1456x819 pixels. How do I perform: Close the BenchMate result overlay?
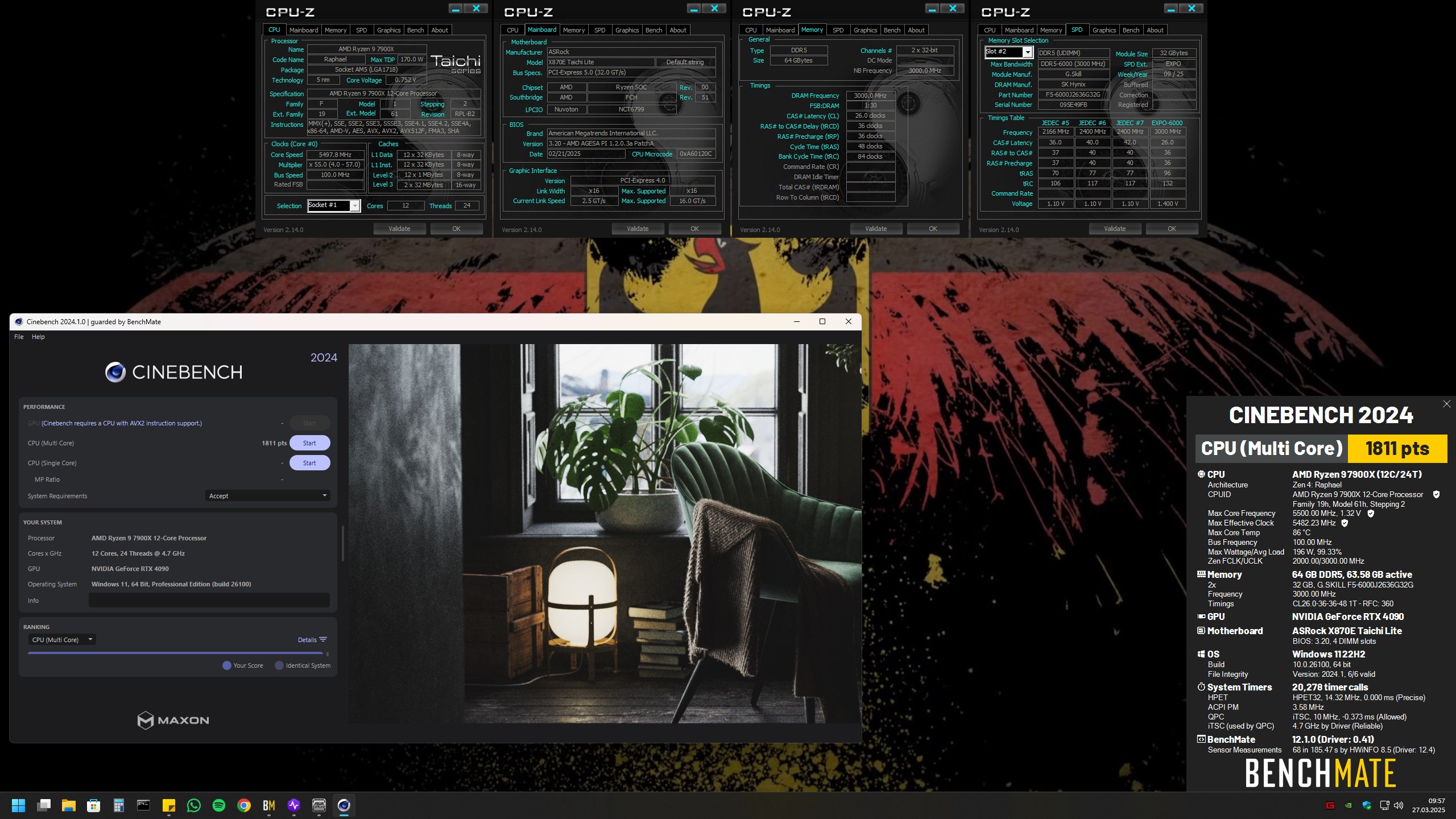(1446, 404)
